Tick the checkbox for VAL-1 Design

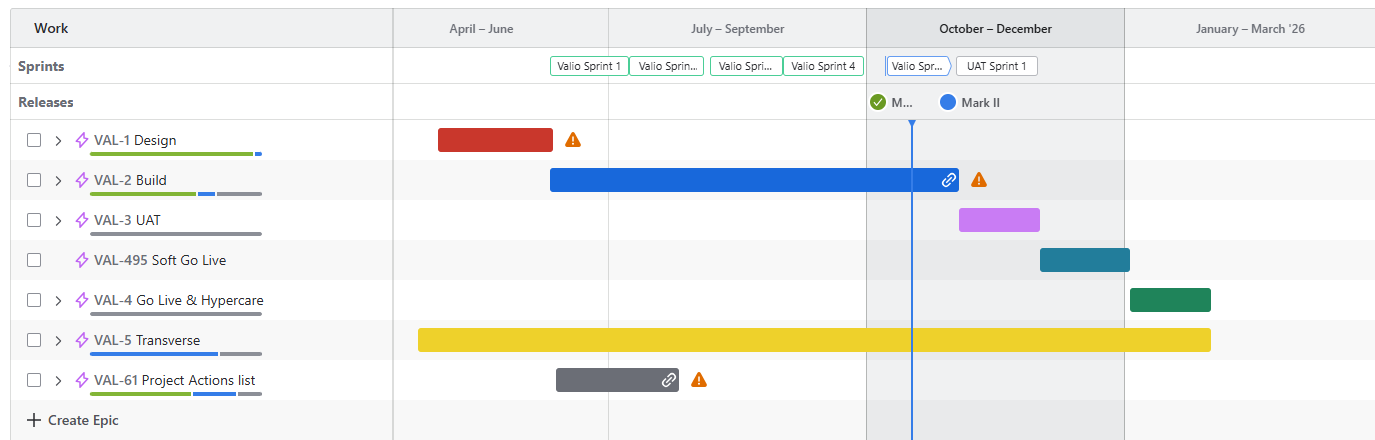point(34,140)
